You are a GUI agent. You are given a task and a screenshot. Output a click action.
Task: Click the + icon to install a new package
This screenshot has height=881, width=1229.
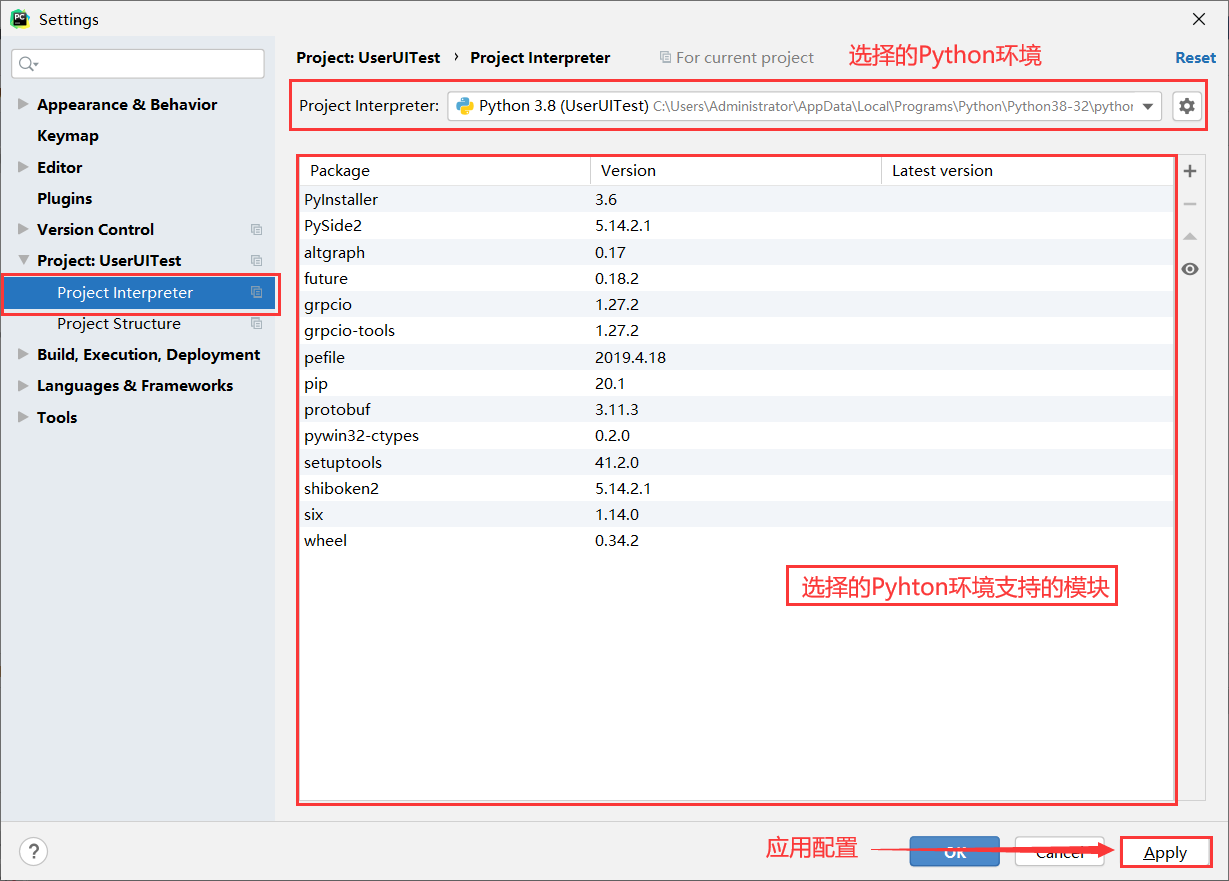pyautogui.click(x=1189, y=170)
